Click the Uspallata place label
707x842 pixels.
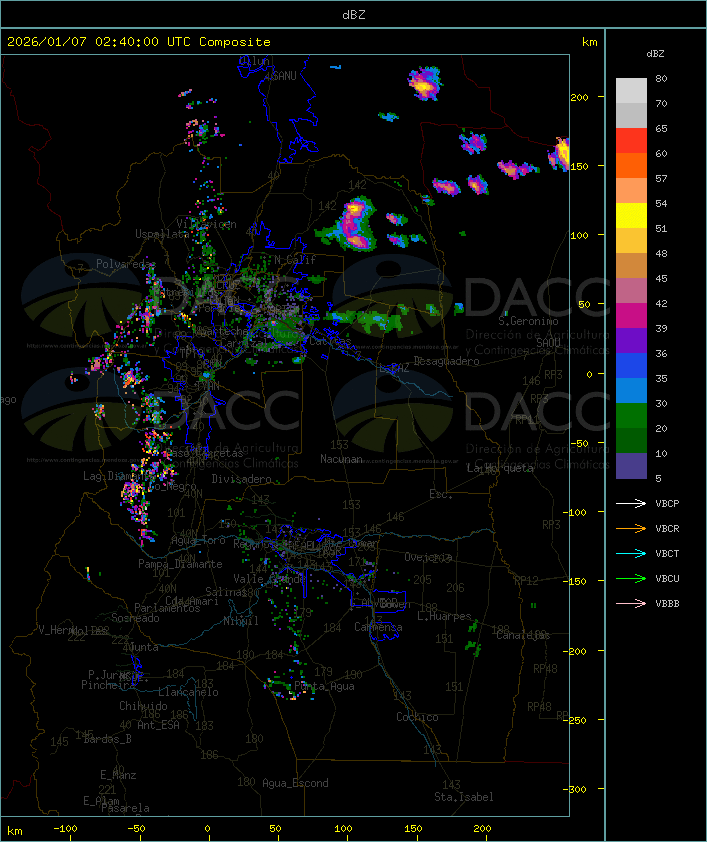pos(161,234)
